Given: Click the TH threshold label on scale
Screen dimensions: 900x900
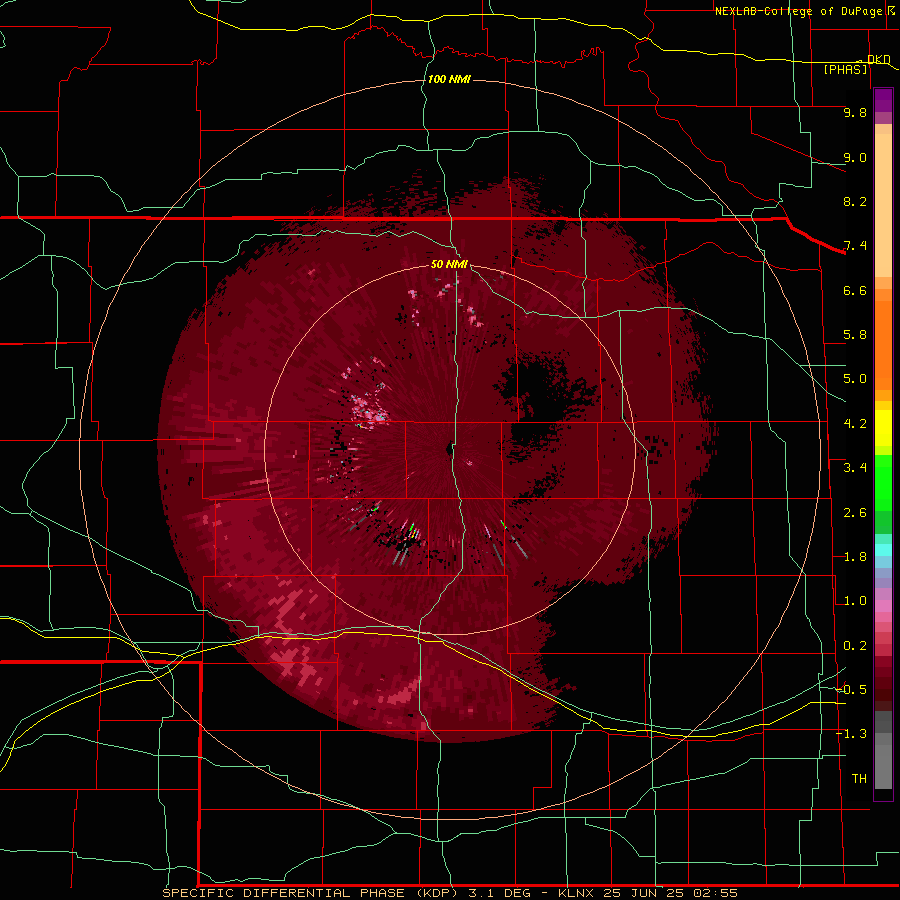Looking at the screenshot, I should [x=859, y=779].
